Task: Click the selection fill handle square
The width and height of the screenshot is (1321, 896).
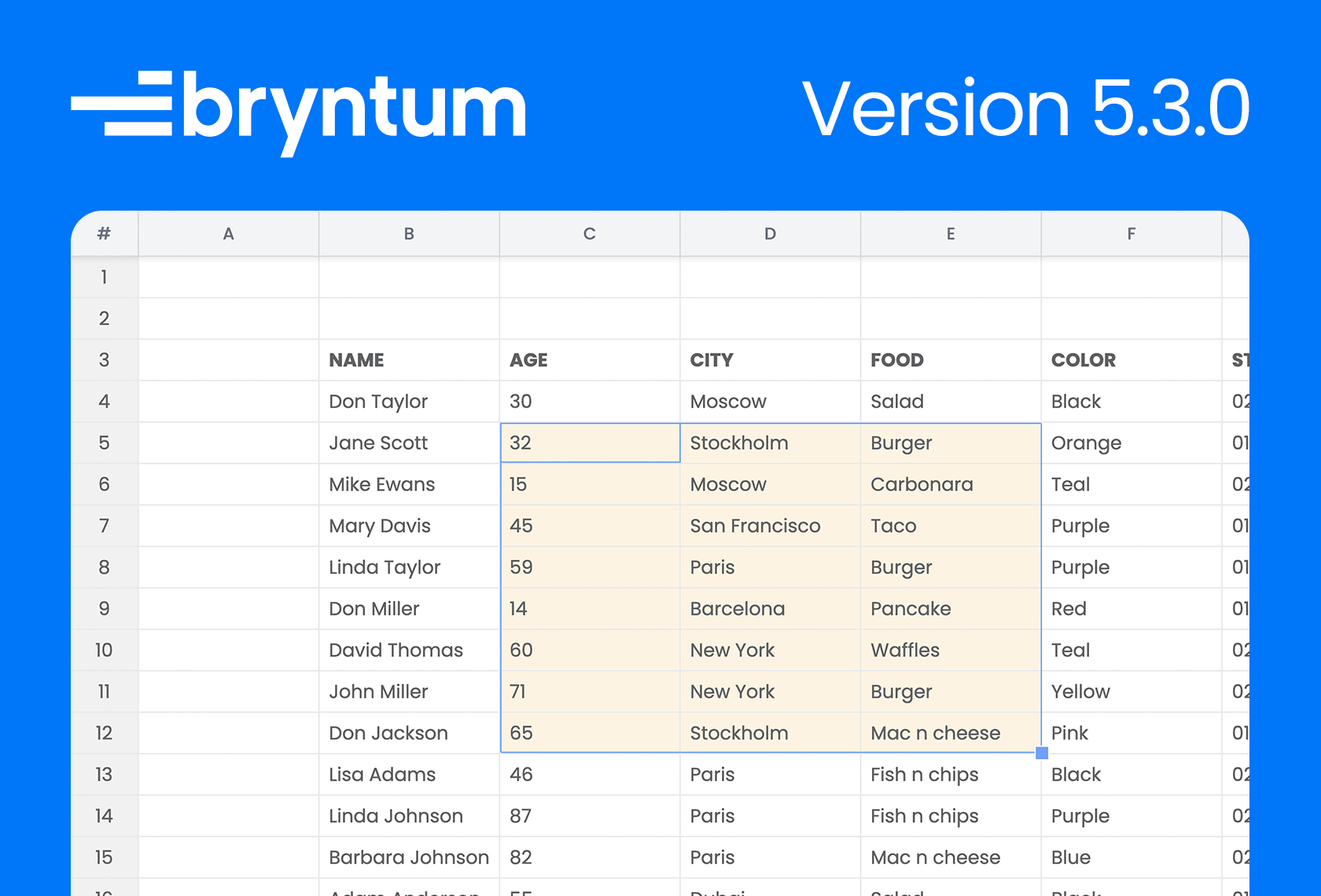Action: (x=1042, y=753)
